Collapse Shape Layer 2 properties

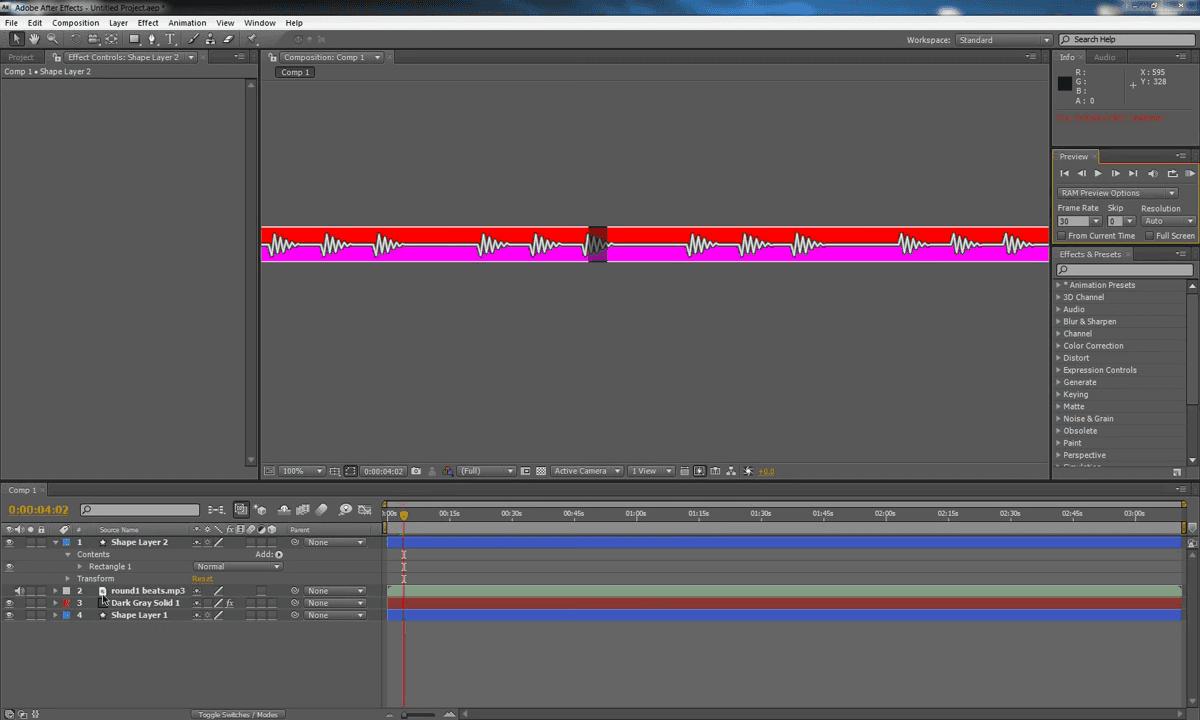56,542
